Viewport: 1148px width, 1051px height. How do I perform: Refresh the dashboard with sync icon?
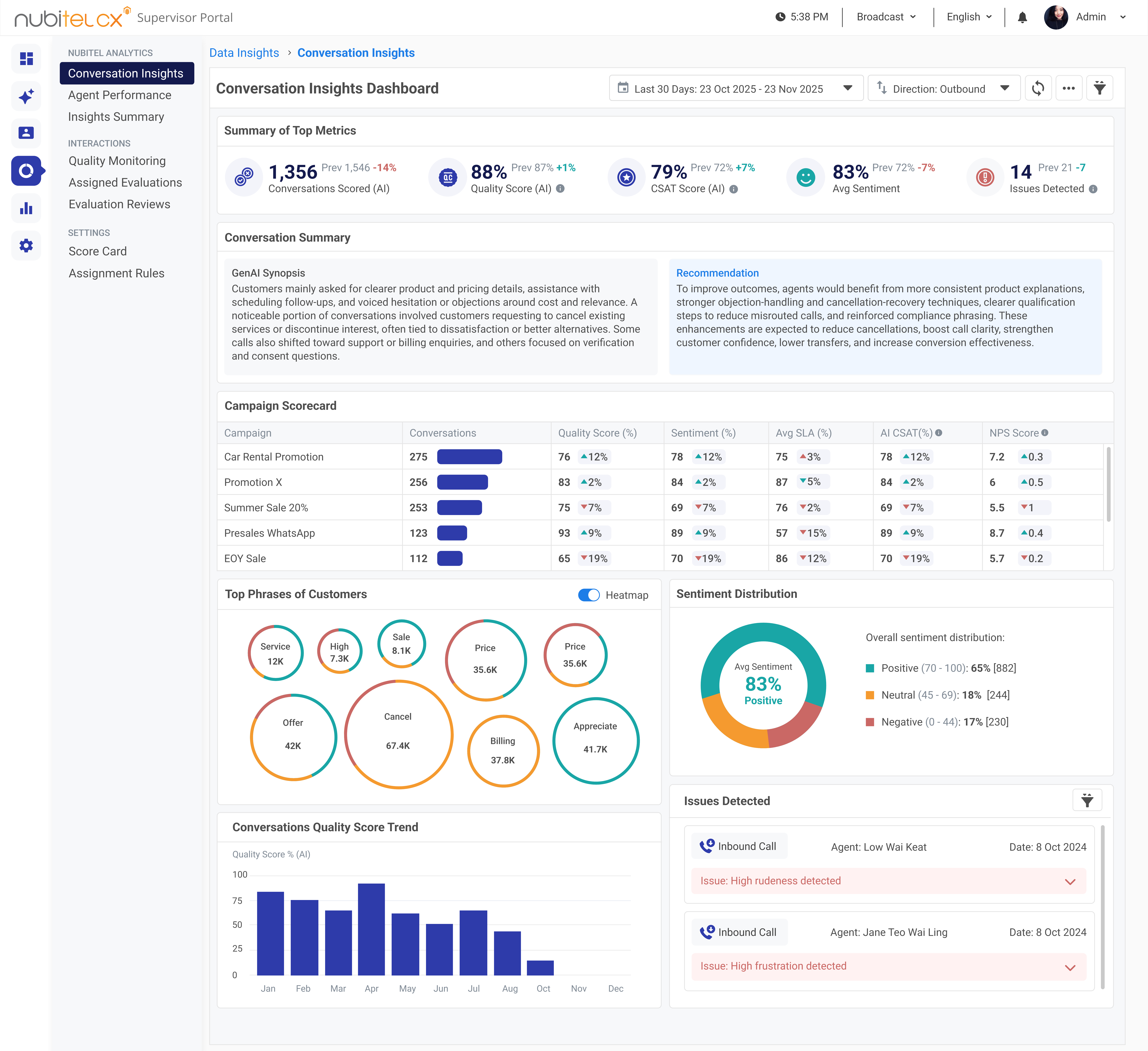(x=1038, y=88)
